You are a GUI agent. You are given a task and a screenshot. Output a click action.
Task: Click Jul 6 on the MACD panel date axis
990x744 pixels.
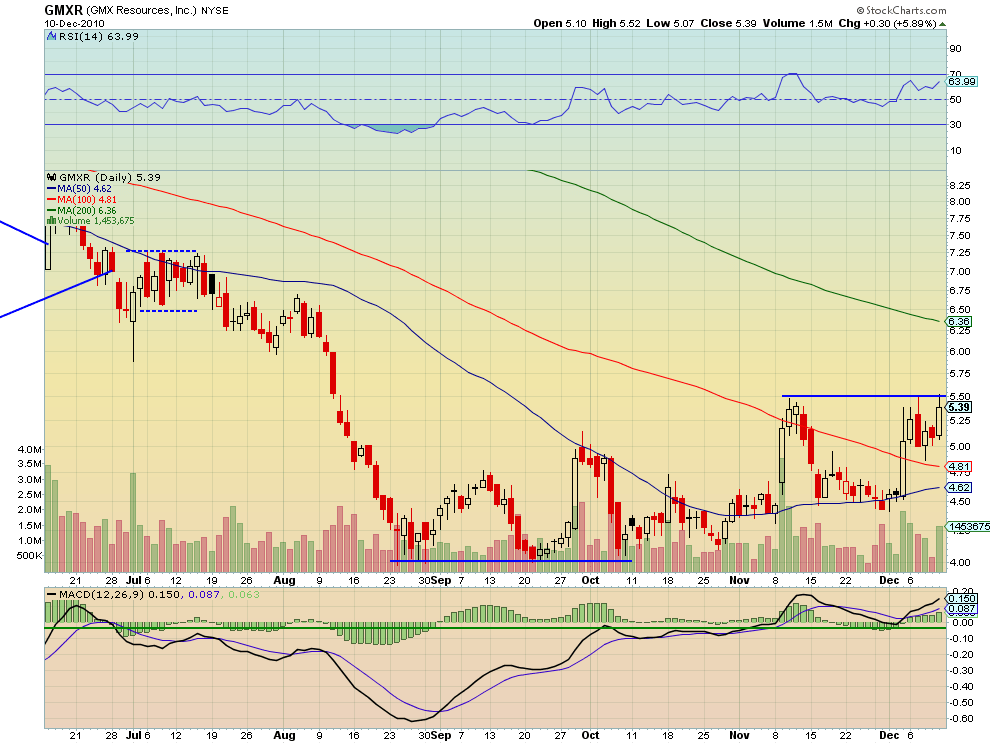138,735
